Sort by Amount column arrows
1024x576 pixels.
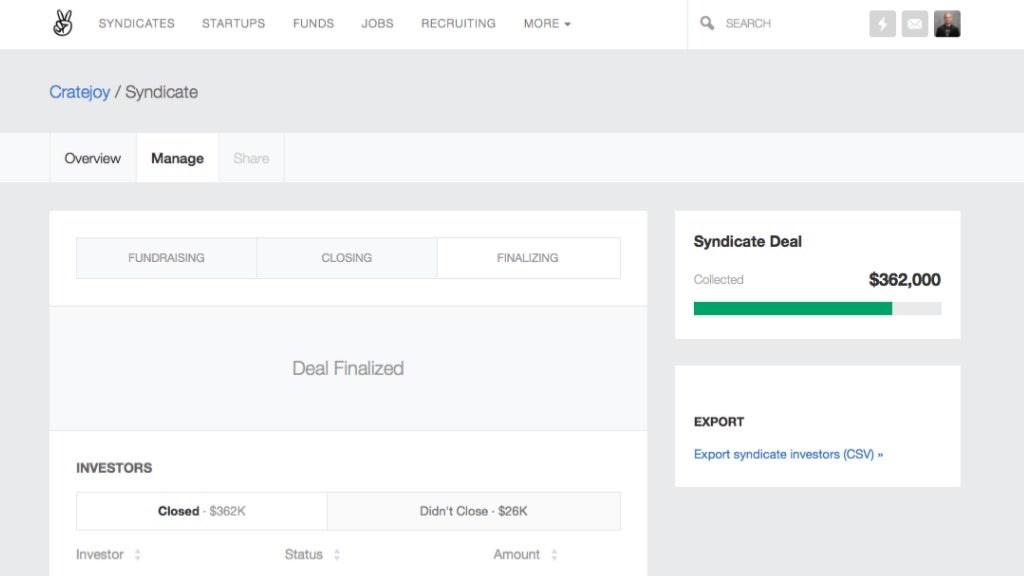pos(554,555)
